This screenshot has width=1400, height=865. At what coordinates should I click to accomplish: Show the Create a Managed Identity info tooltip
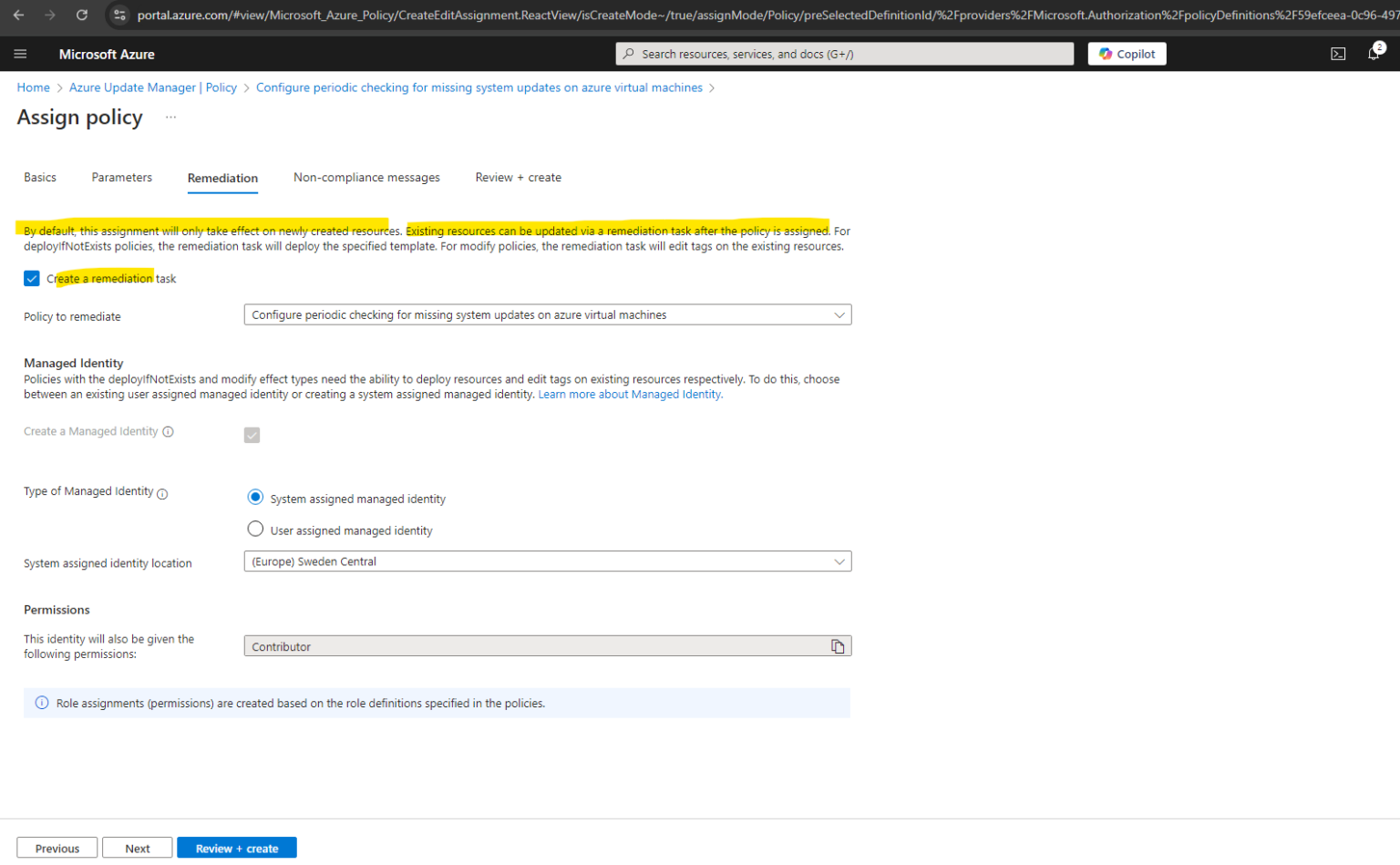[170, 432]
